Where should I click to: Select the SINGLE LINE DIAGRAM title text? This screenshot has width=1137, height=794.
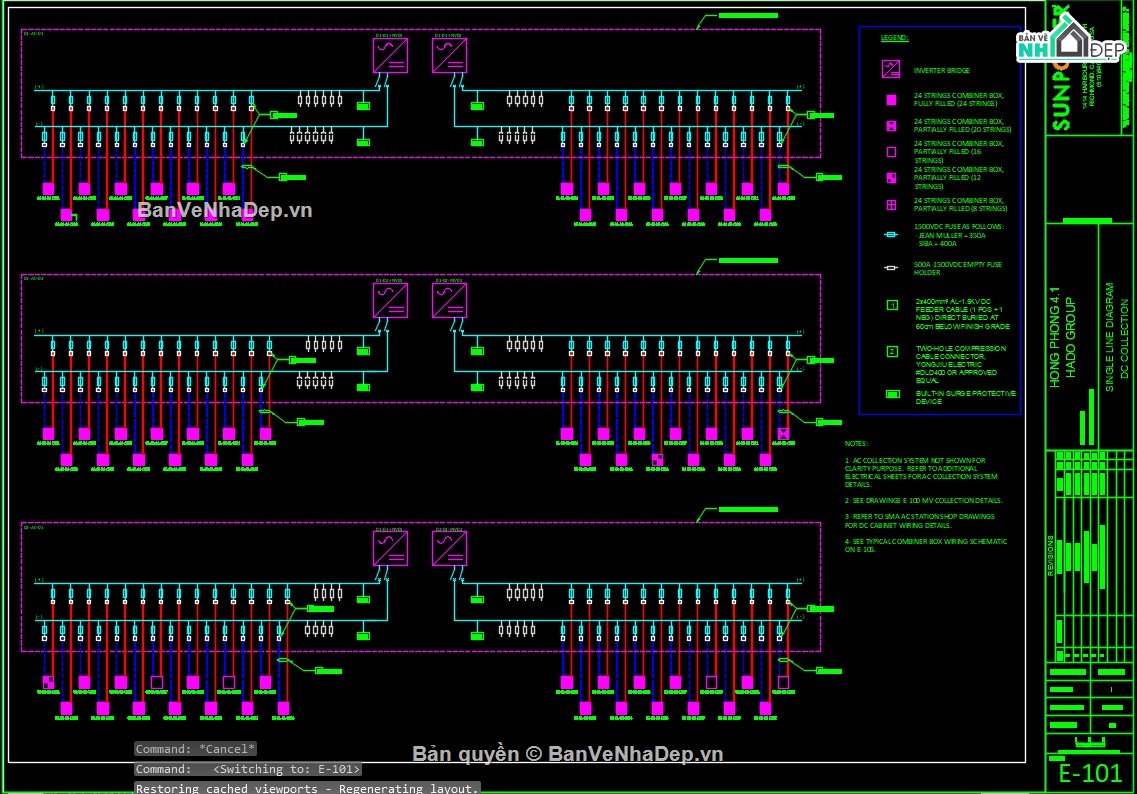coord(1109,337)
